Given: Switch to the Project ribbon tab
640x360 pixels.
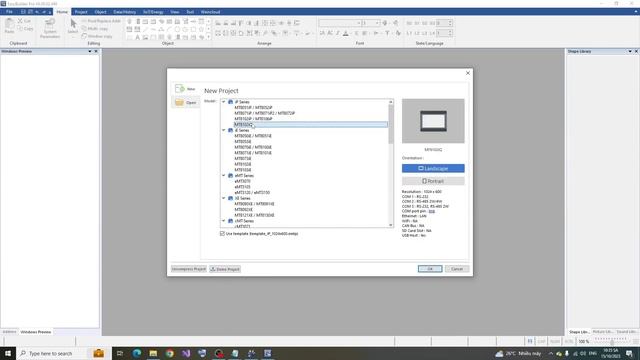Looking at the screenshot, I should (81, 12).
